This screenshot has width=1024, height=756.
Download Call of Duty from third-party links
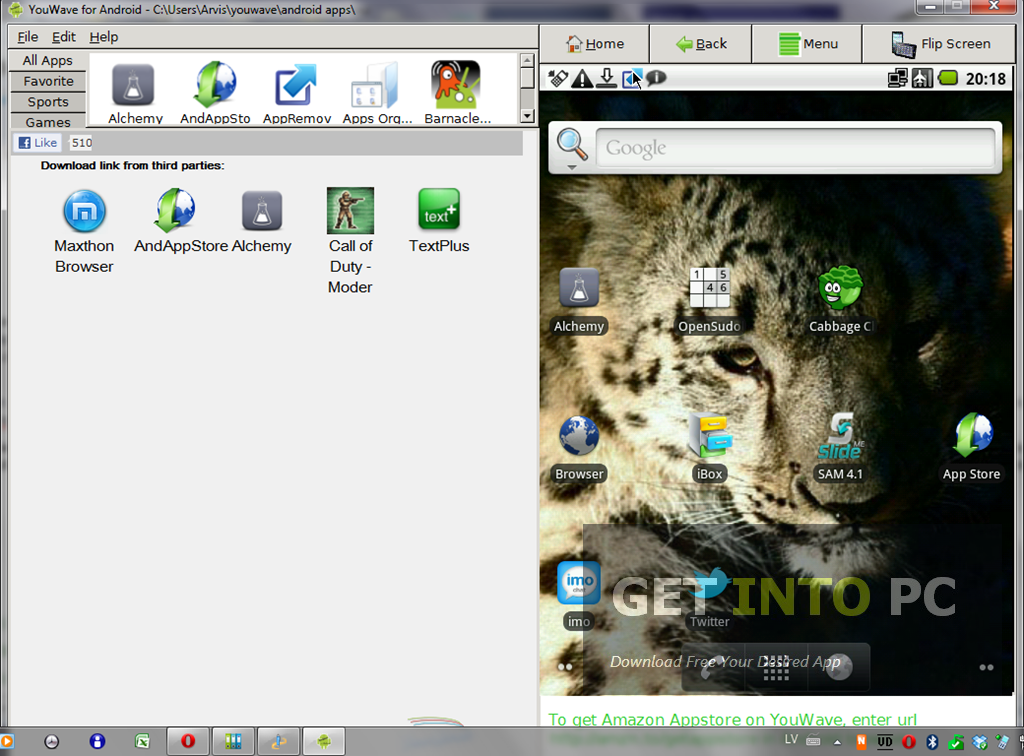tap(351, 242)
